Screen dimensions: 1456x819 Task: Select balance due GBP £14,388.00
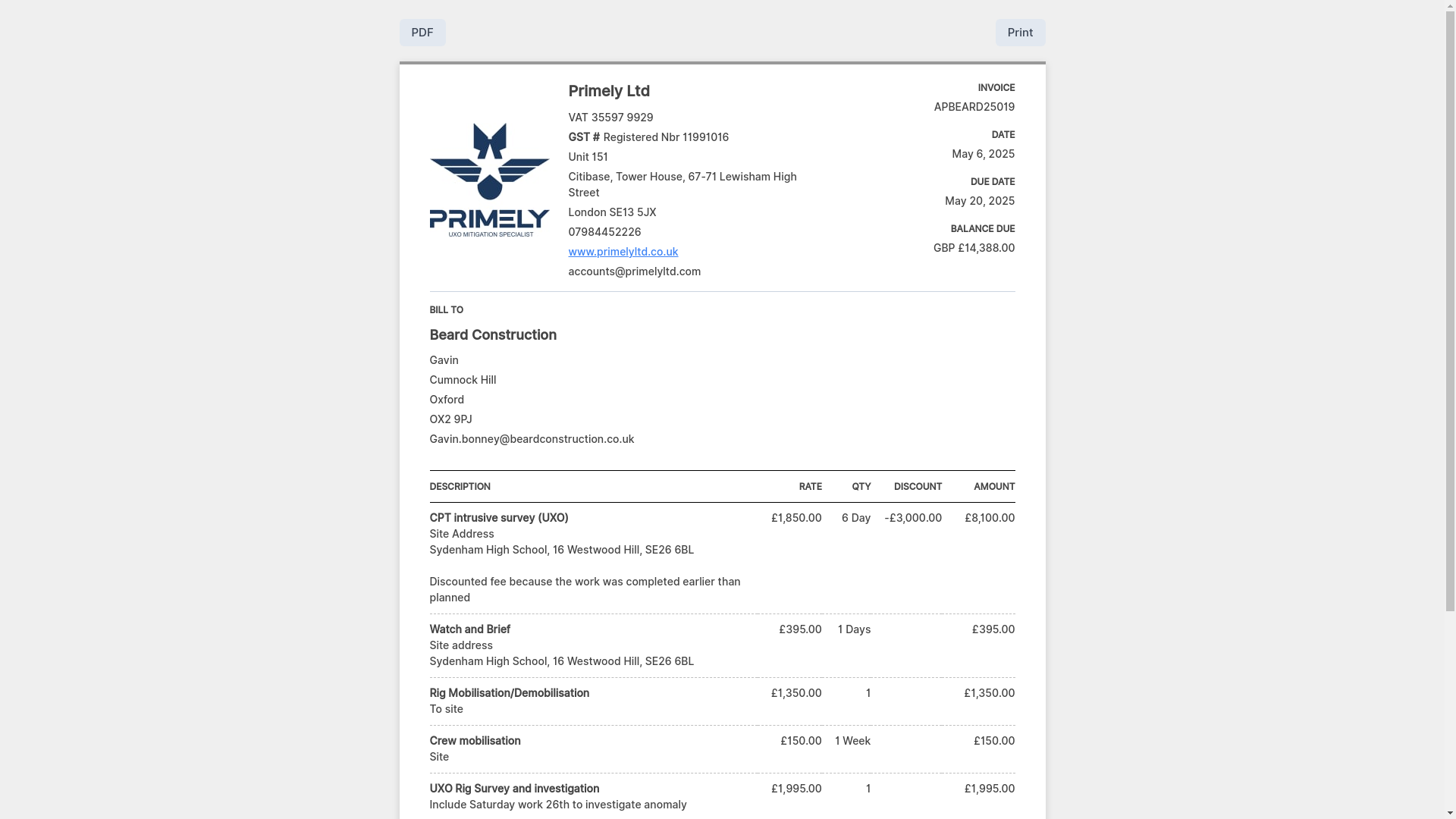(974, 248)
